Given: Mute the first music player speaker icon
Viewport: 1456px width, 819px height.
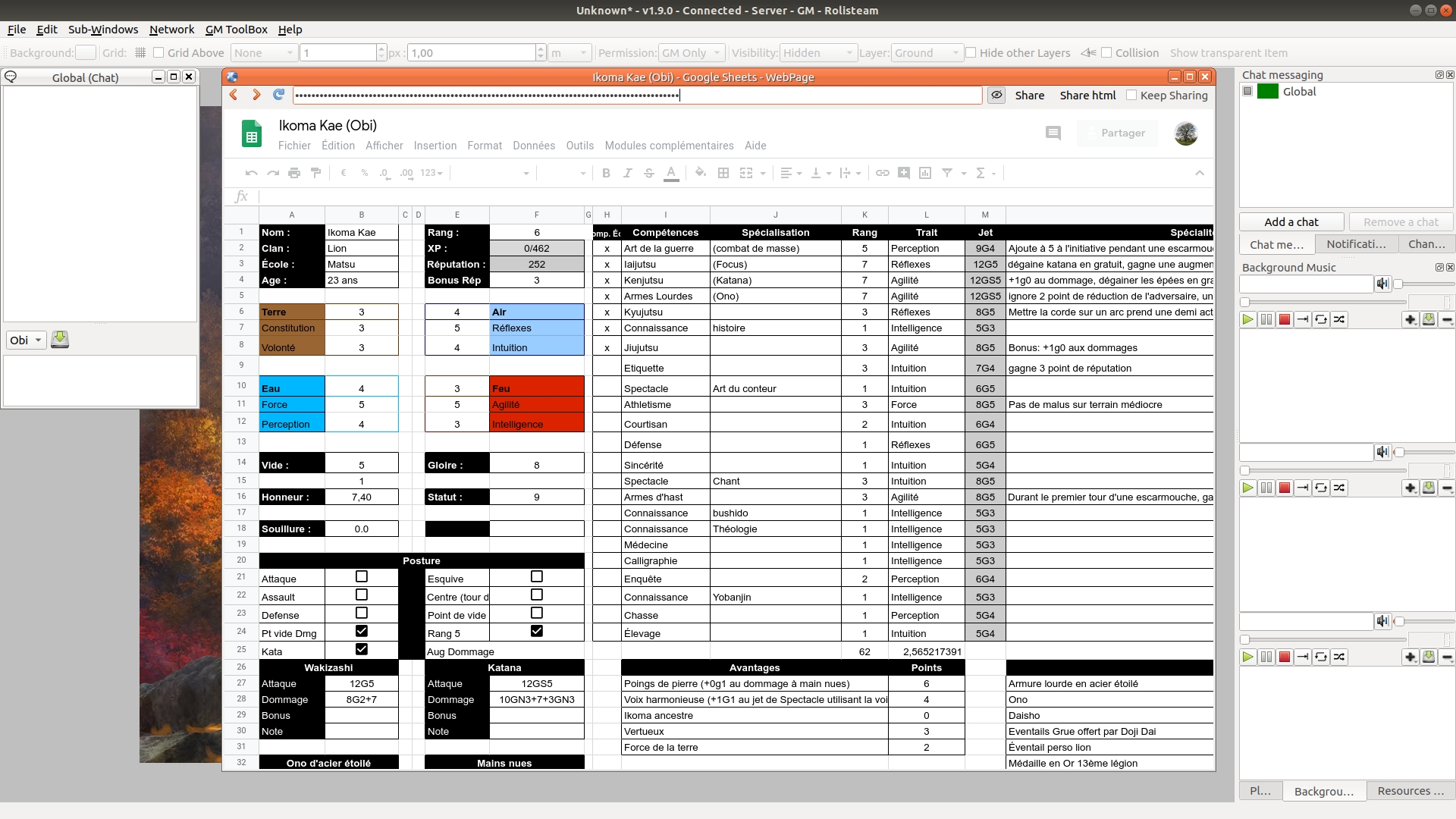Looking at the screenshot, I should [1382, 284].
